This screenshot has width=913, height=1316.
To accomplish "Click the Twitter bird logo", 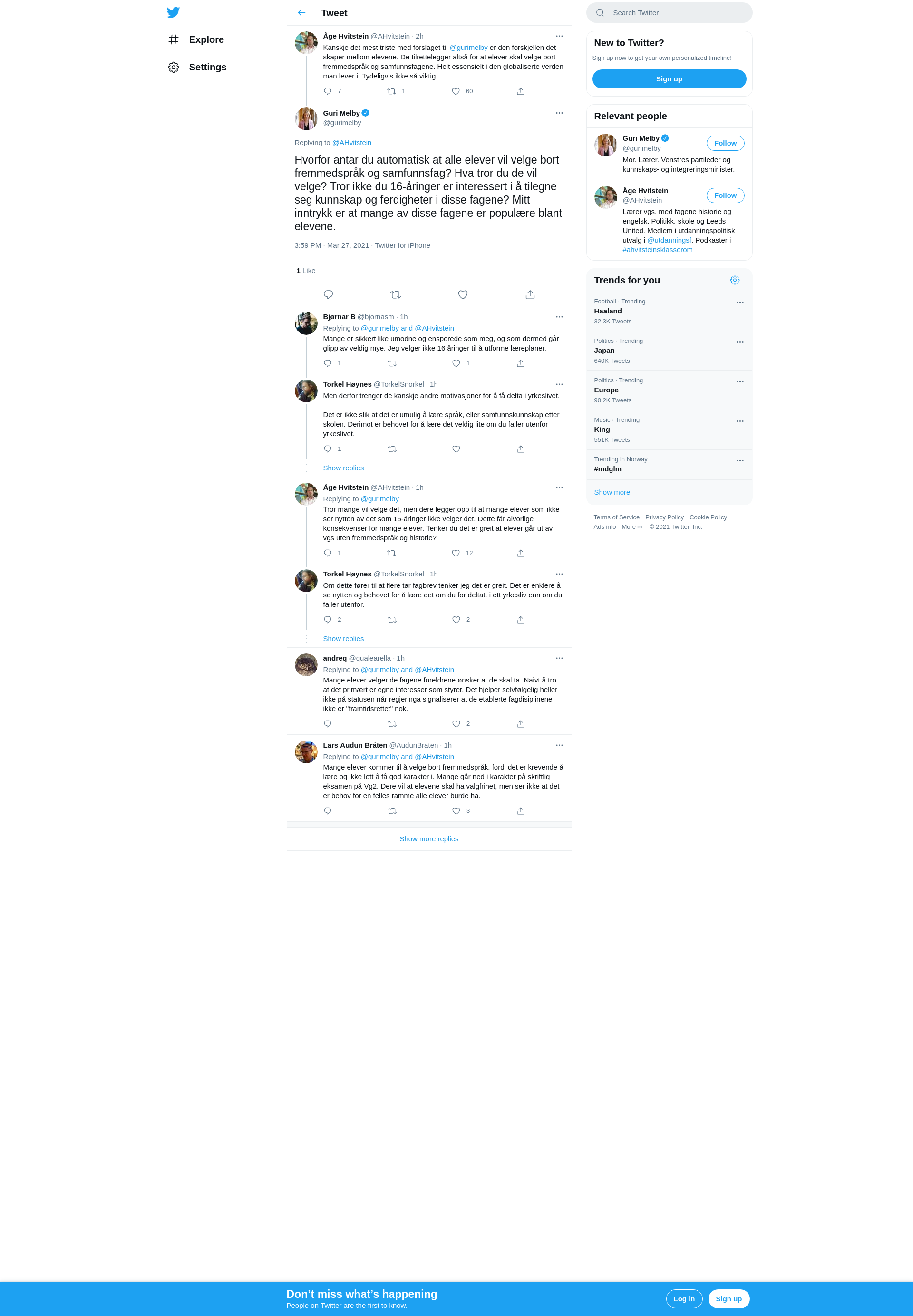I will (x=173, y=12).
